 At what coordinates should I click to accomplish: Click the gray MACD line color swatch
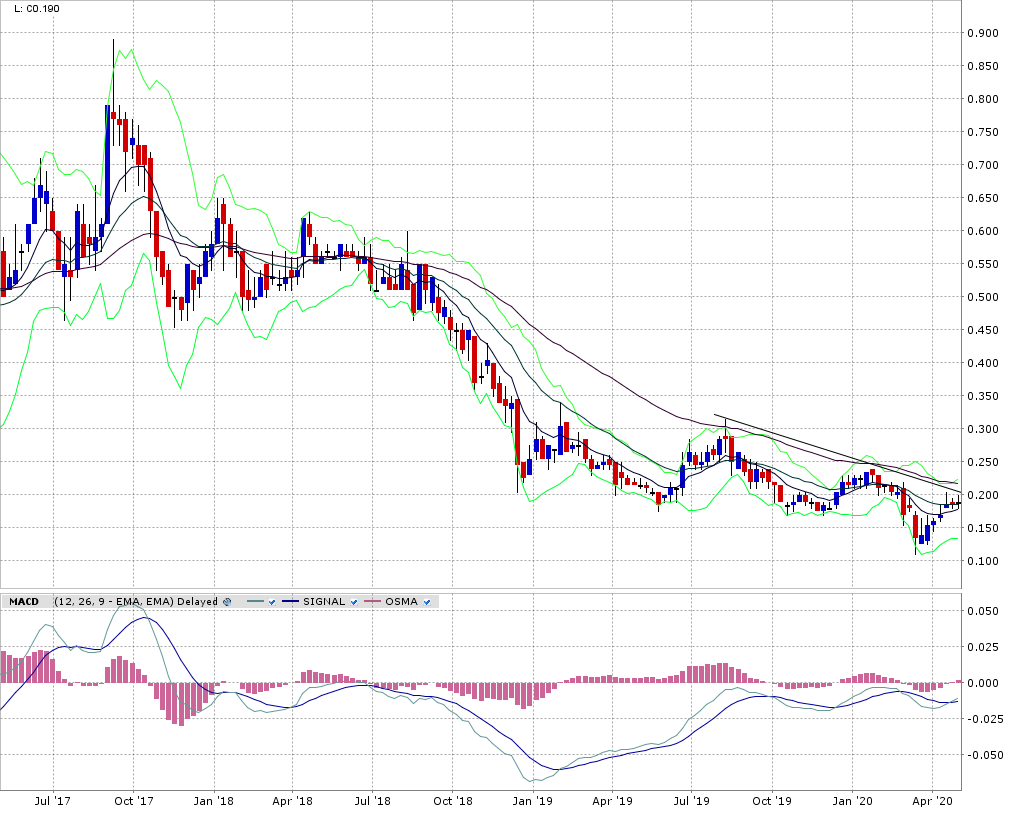(x=255, y=601)
